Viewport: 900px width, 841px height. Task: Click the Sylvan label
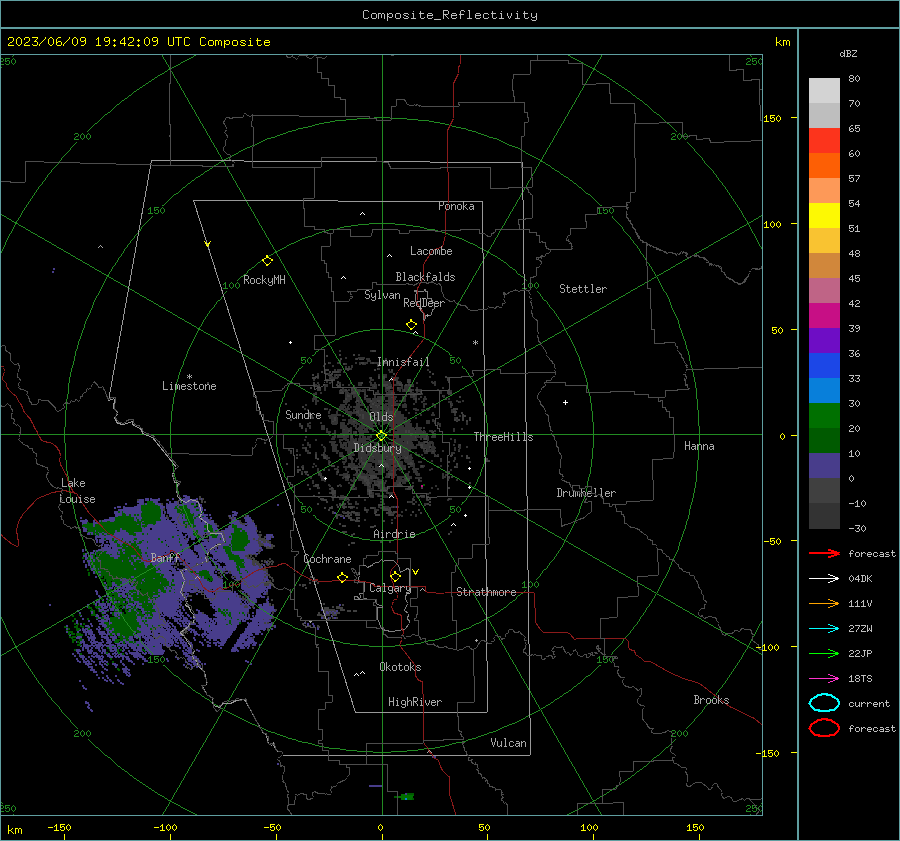(382, 295)
